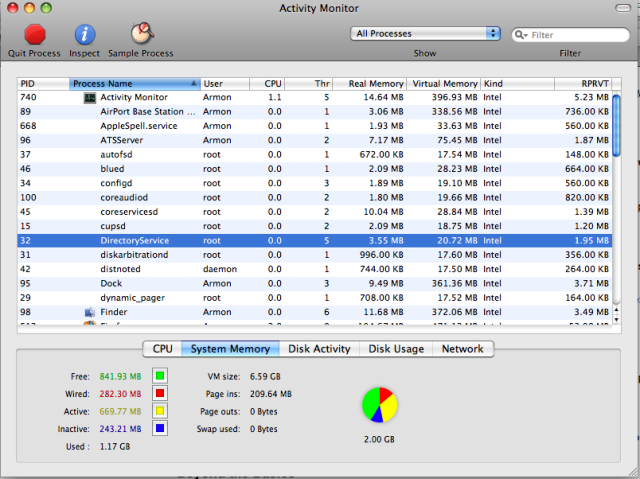
Task: Click the 2.00 GB total label under pie chart
Action: (x=379, y=439)
